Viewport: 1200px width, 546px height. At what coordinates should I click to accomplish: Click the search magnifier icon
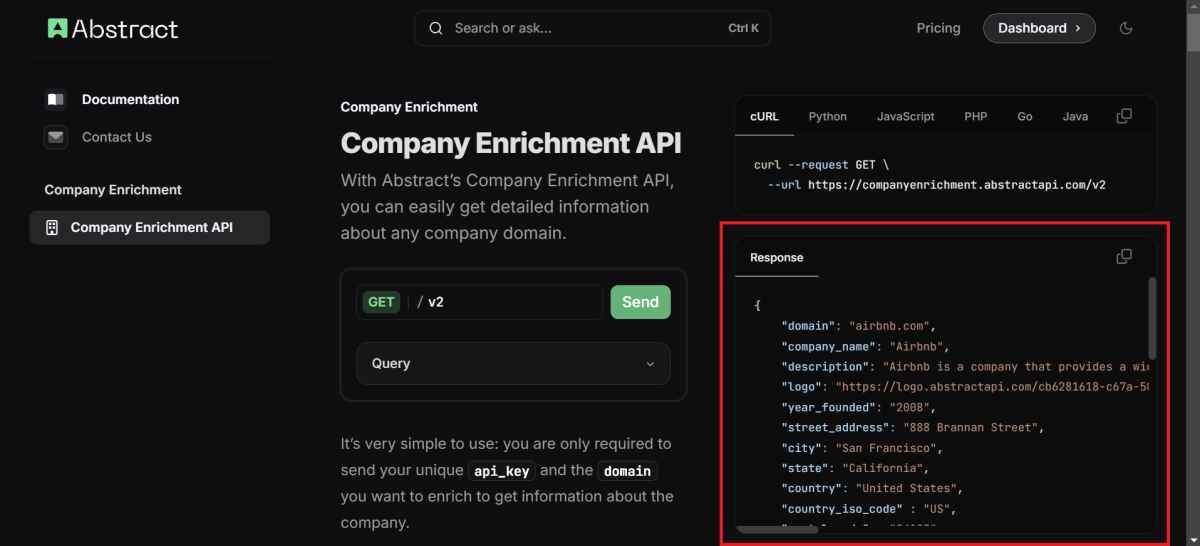tap(436, 28)
